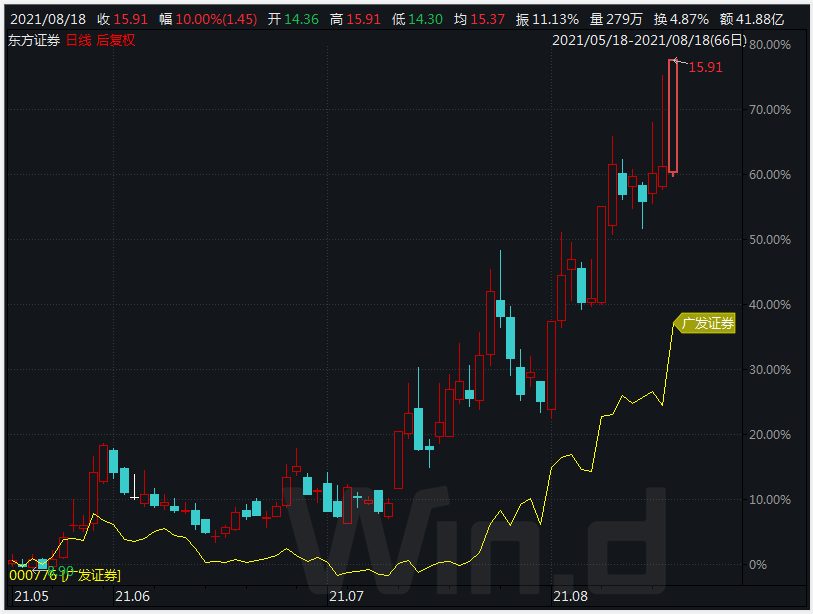Click the 40.00% axis label
813x614 pixels.
click(x=770, y=305)
